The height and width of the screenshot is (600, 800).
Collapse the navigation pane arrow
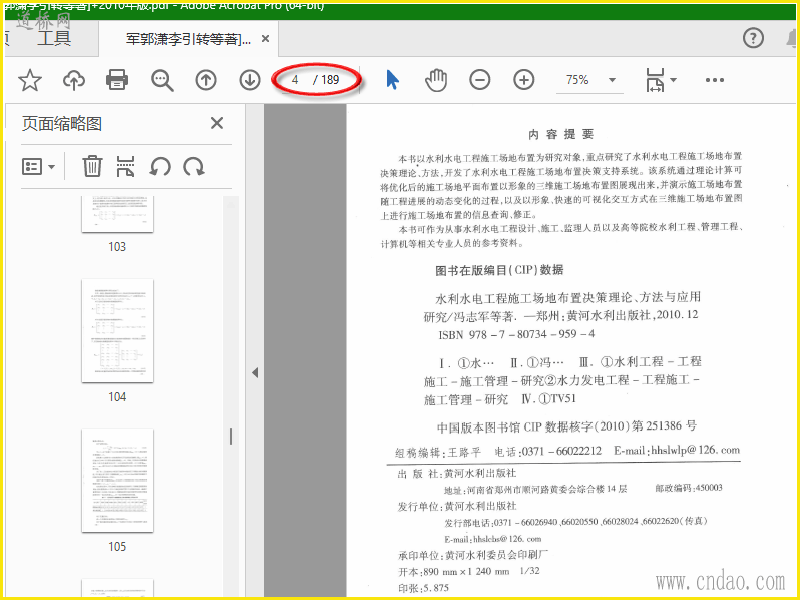(255, 372)
